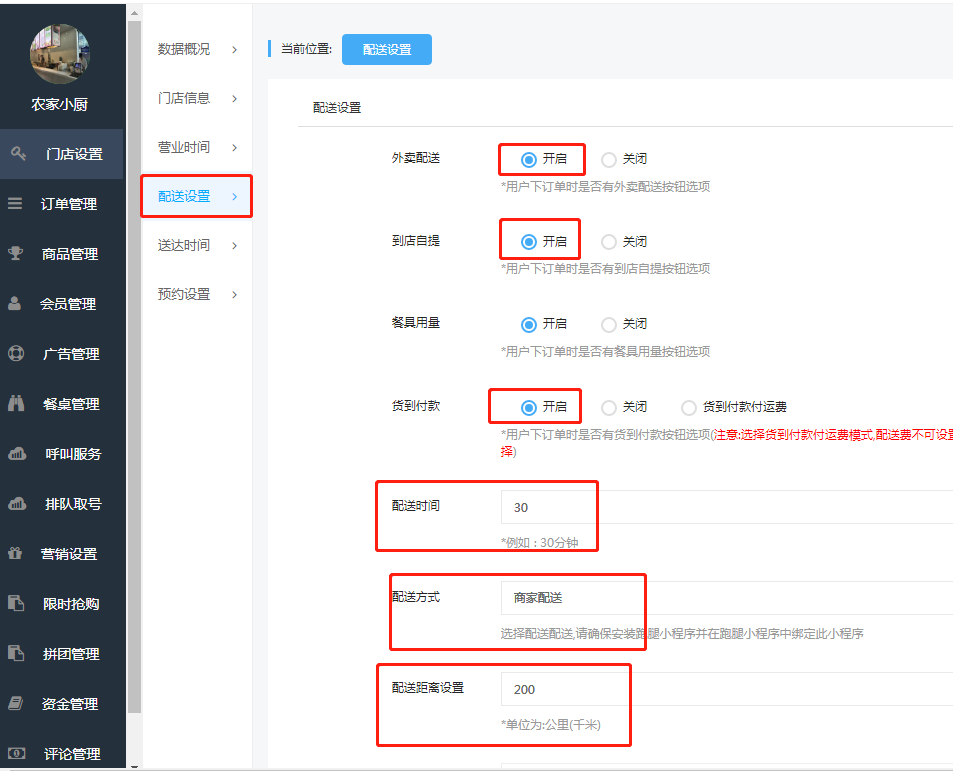Select 开启 for 餐具用量
The image size is (953, 771).
click(529, 324)
